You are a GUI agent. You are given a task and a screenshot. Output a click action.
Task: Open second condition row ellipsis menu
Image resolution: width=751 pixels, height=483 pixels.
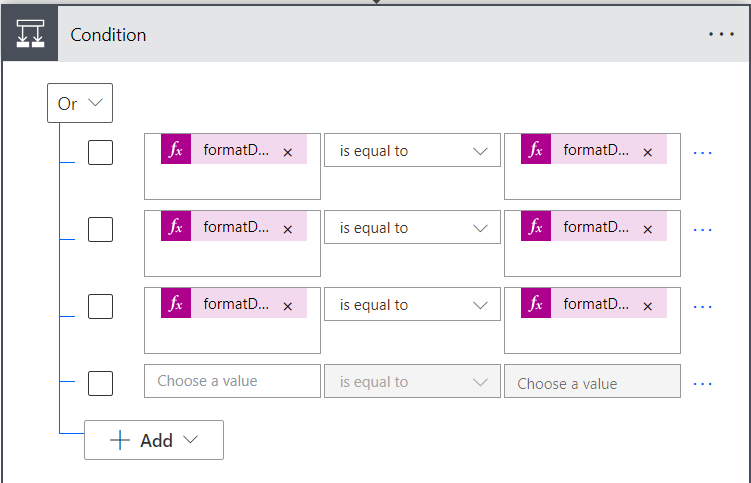[703, 230]
